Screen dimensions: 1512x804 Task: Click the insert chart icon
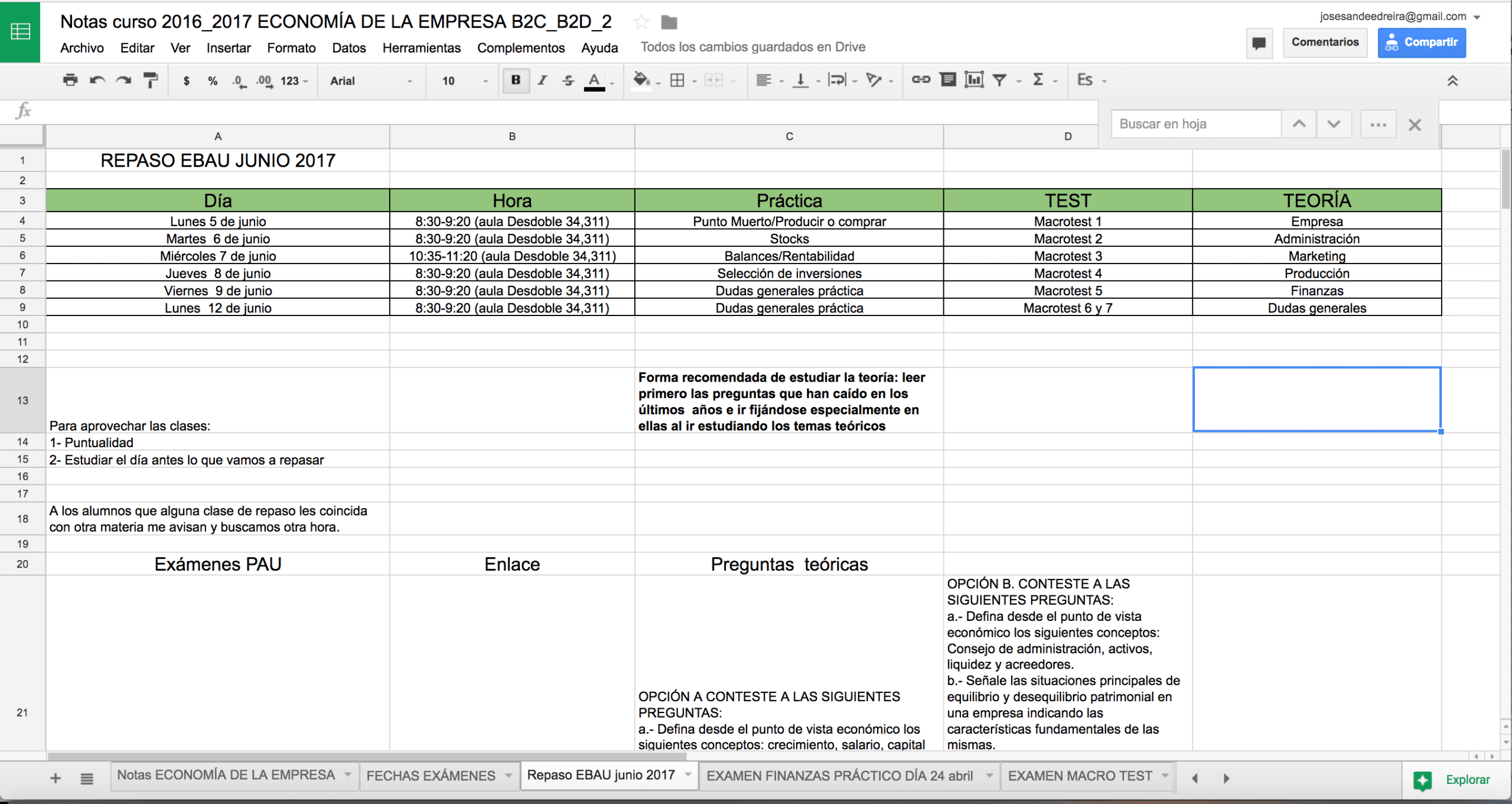pyautogui.click(x=973, y=80)
